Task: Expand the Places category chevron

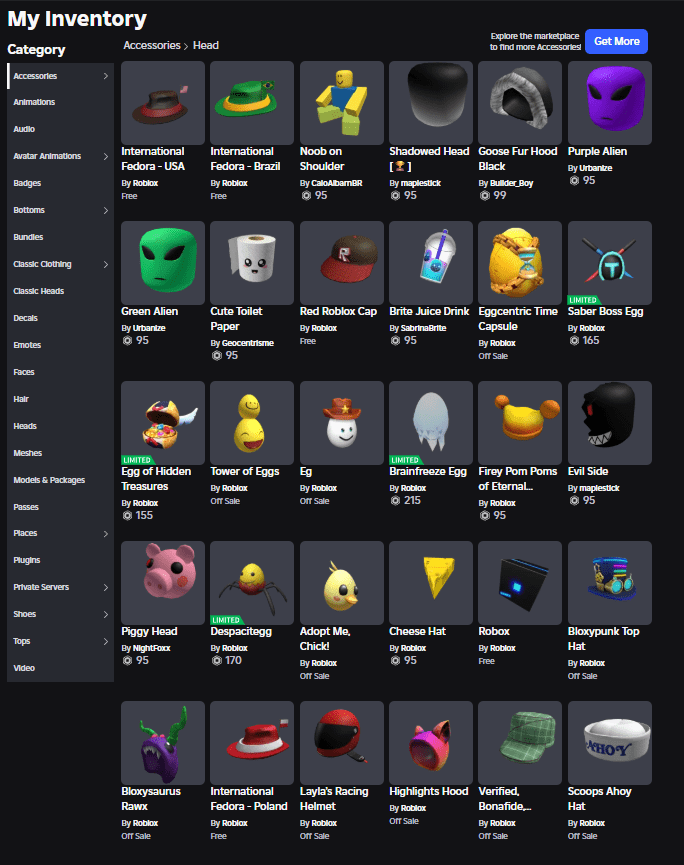Action: (105, 533)
